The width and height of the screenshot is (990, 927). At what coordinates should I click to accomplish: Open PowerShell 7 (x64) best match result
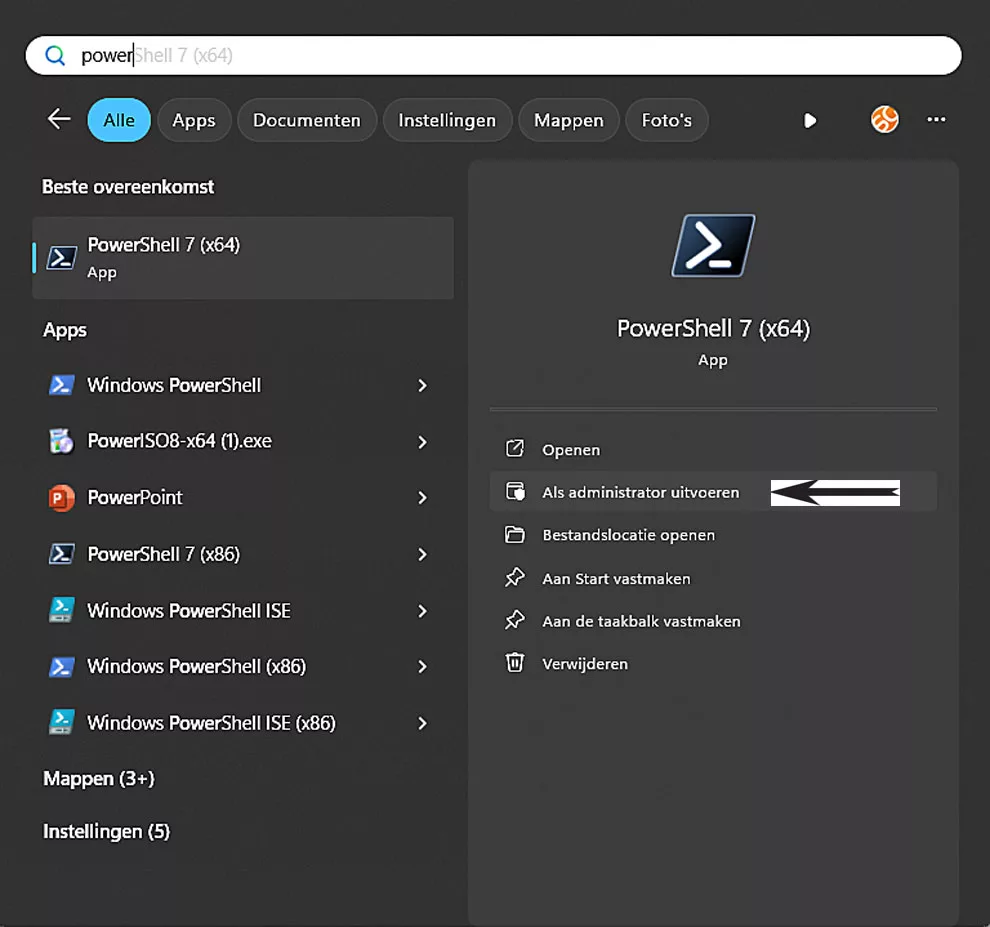pos(243,258)
